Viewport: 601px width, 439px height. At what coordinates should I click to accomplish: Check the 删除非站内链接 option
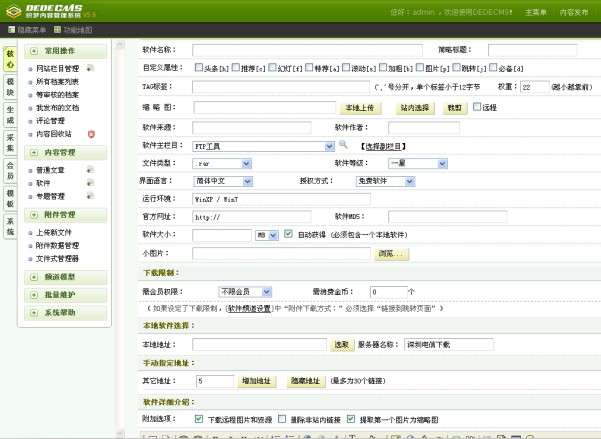[282, 419]
